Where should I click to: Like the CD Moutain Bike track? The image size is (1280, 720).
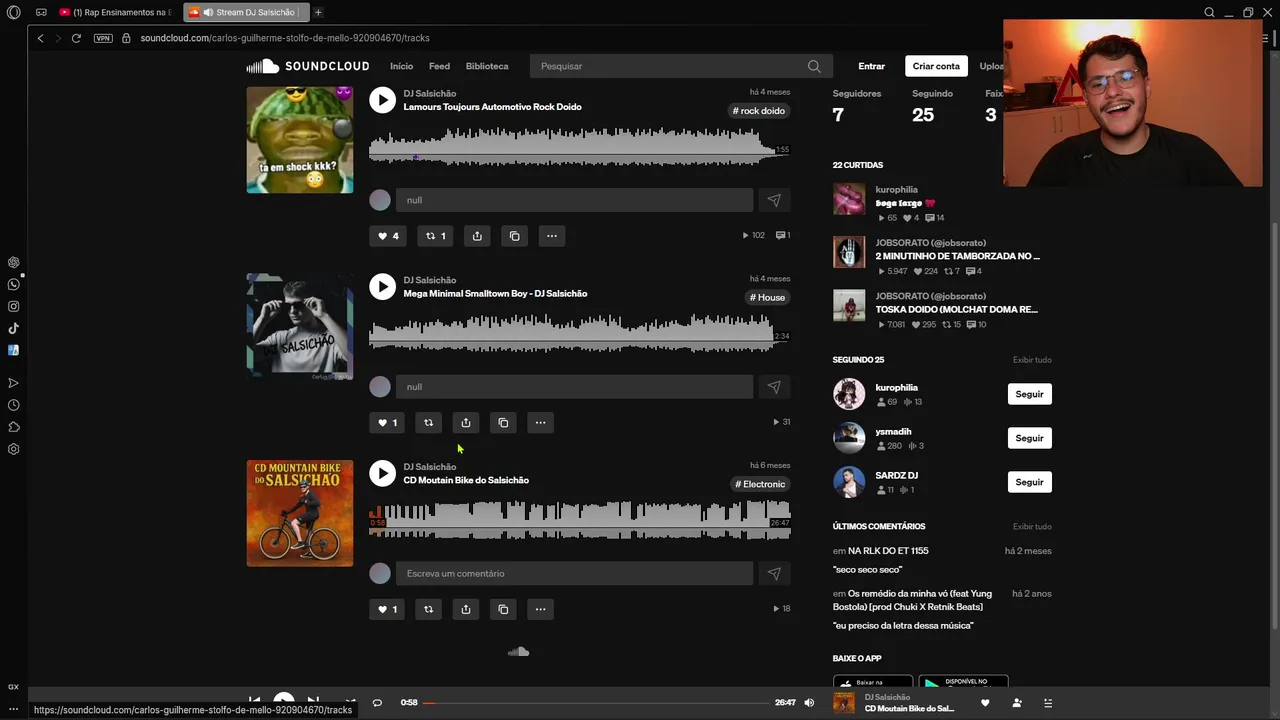[x=387, y=609]
